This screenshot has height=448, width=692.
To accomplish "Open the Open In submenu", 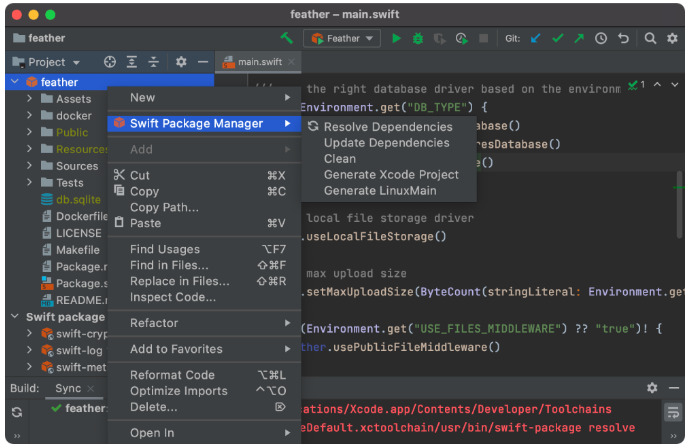I will click(204, 433).
